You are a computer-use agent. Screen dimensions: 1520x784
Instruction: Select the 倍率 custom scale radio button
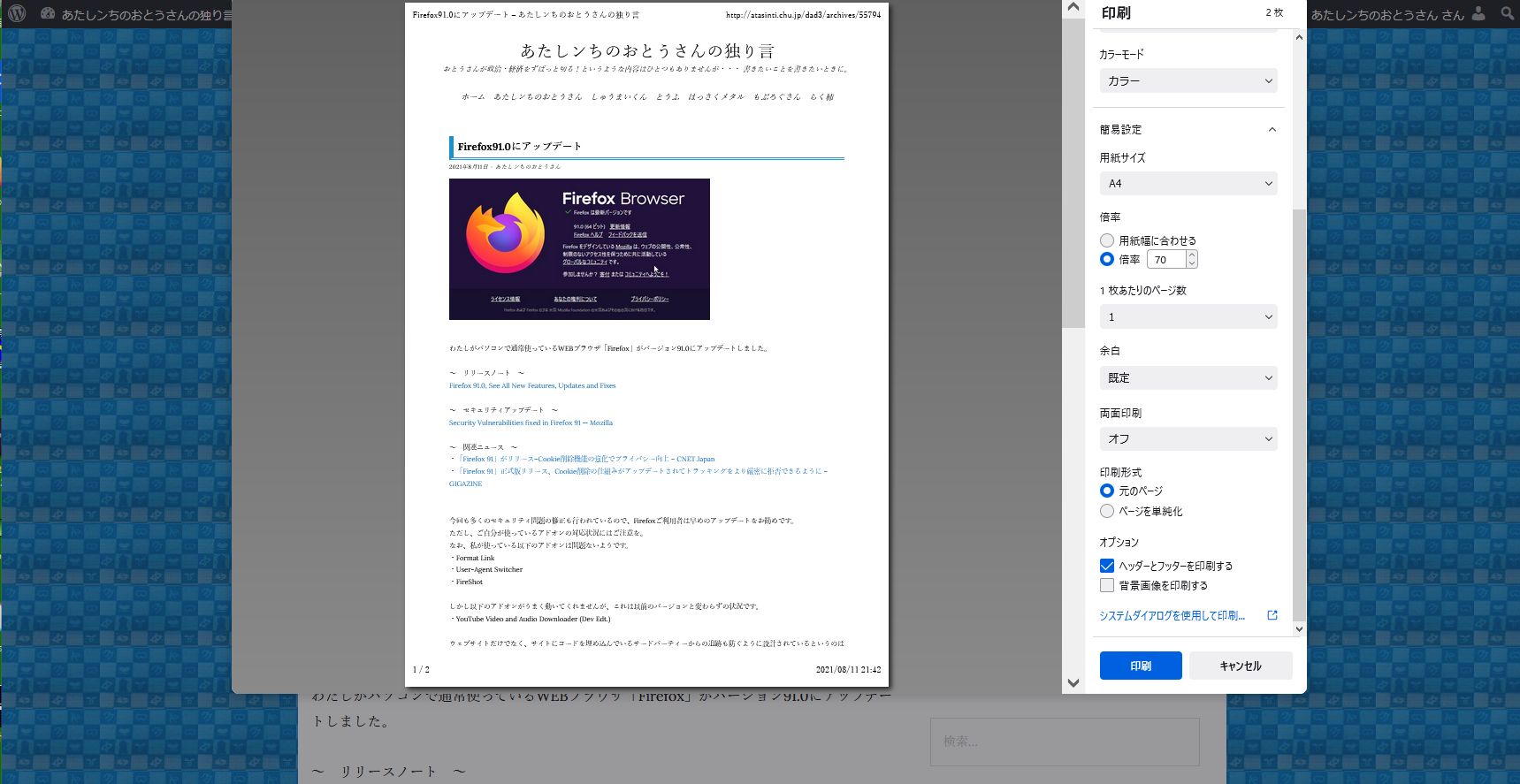click(x=1107, y=259)
